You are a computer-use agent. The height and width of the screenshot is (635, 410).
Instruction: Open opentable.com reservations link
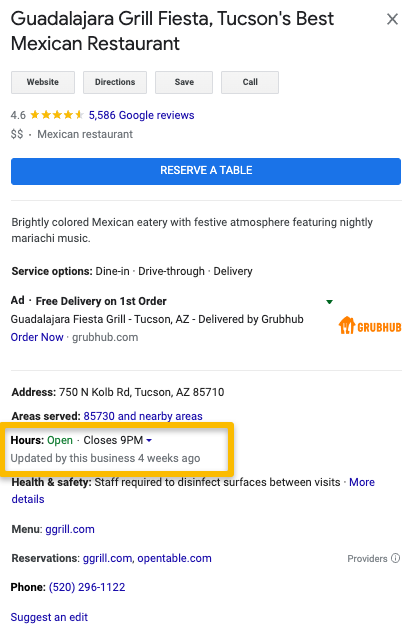tap(174, 558)
